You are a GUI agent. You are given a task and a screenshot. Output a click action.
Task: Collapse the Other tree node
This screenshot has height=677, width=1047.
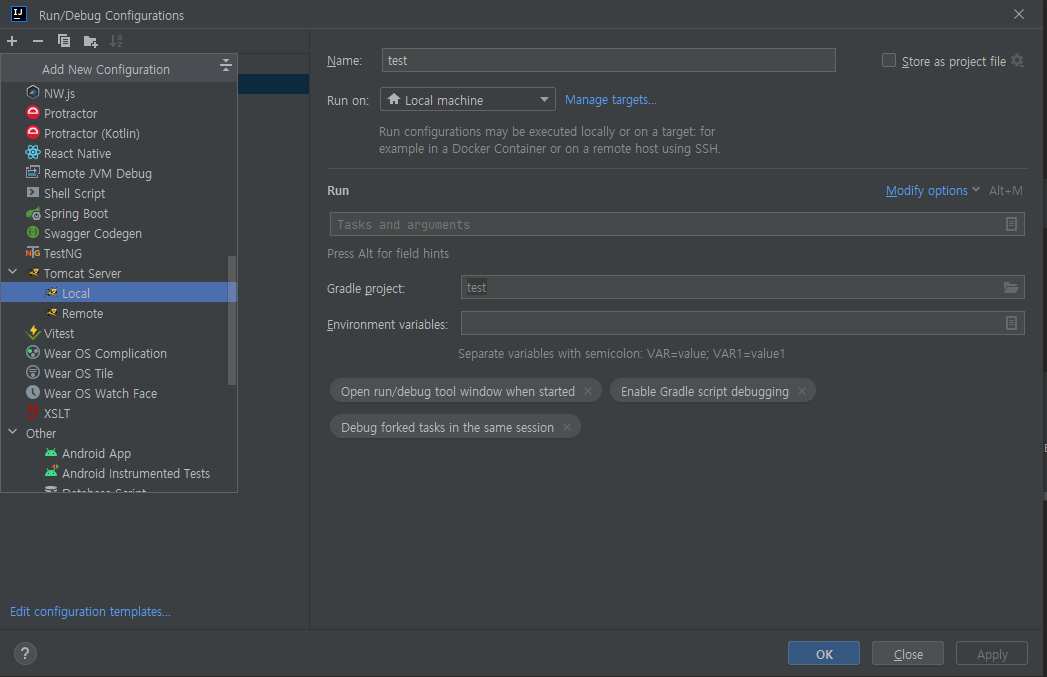(x=13, y=432)
